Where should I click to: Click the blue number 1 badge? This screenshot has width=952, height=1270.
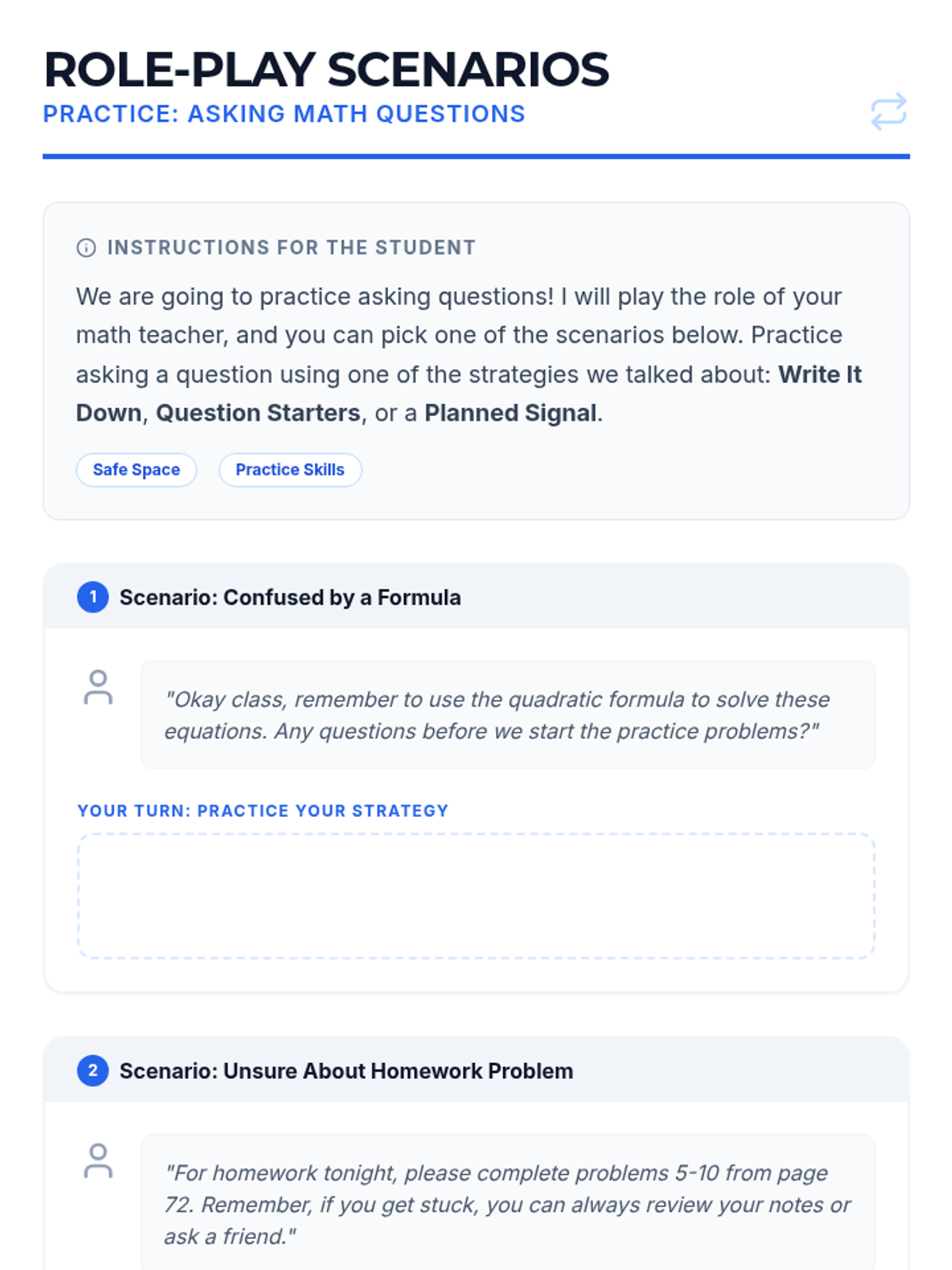(x=93, y=597)
